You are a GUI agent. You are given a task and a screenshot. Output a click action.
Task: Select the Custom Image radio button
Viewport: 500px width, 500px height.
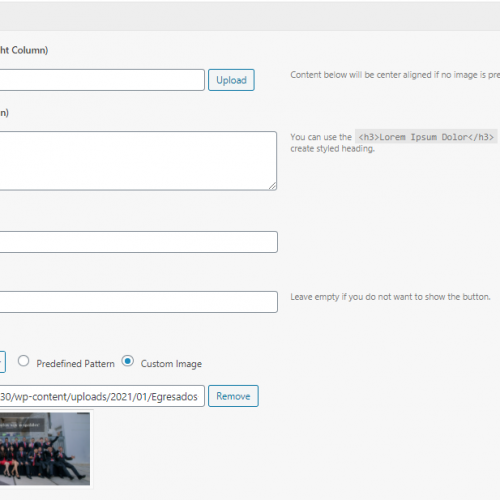point(128,361)
